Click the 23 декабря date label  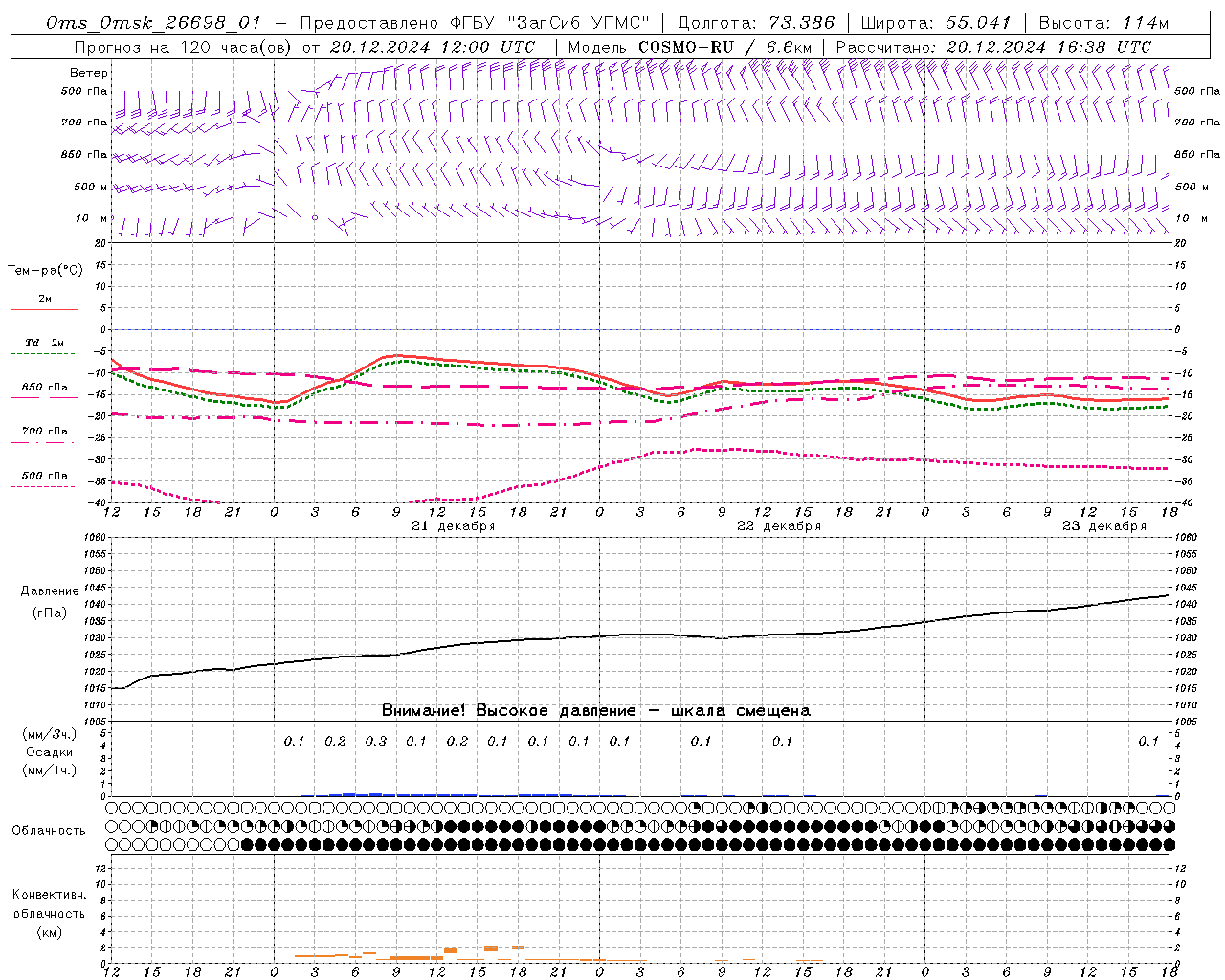(x=1104, y=526)
